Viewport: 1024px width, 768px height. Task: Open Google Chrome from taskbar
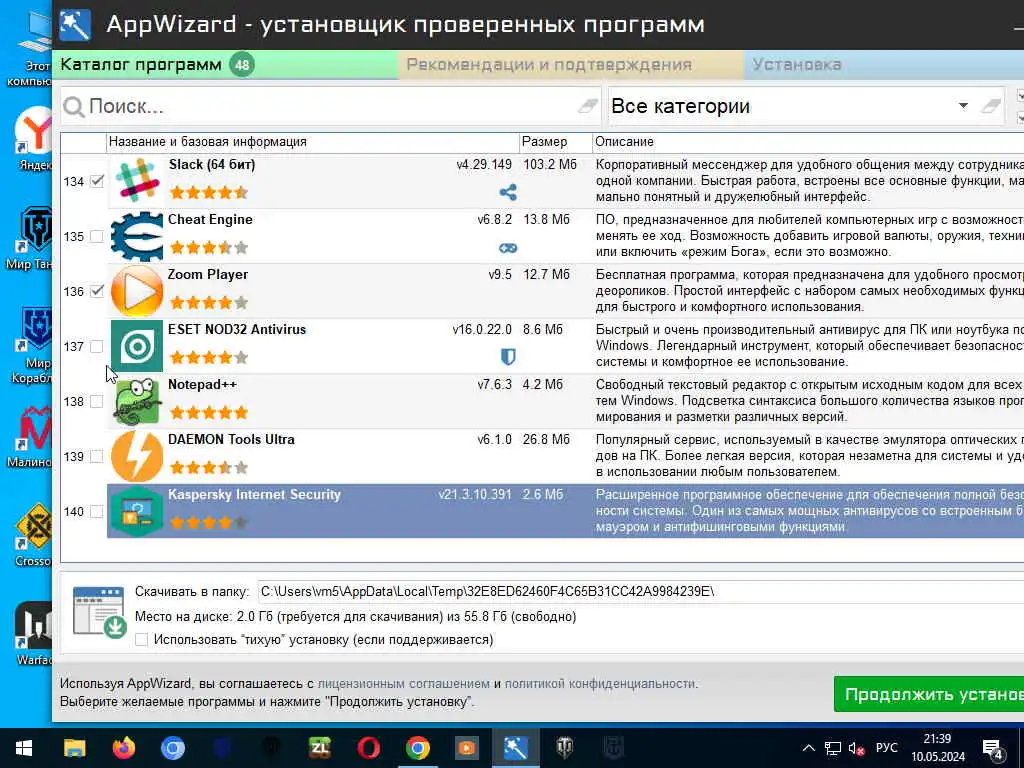coord(418,748)
